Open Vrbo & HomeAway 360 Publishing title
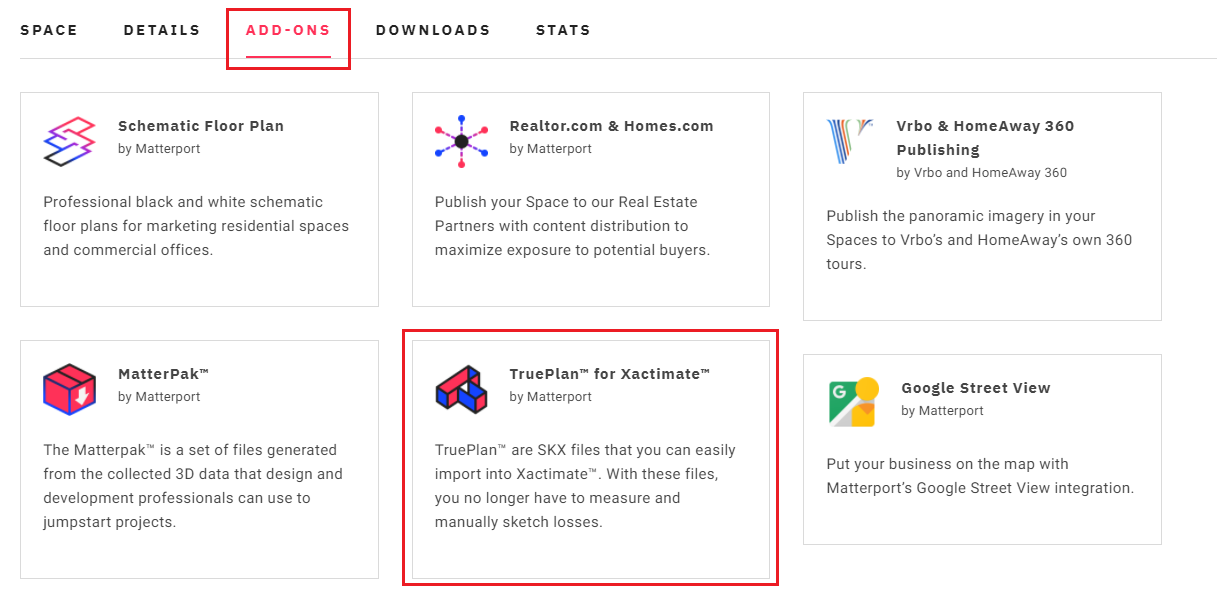 click(986, 138)
